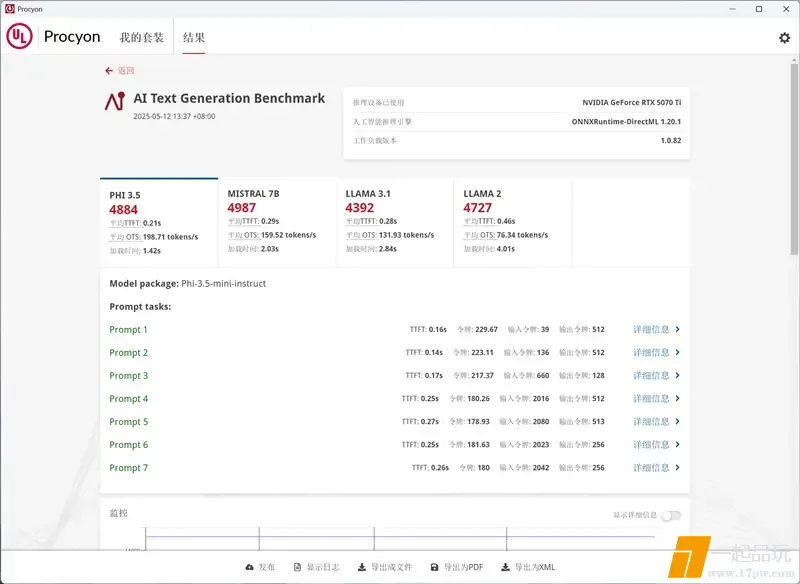Screen dimensions: 800x584
Task: Click the benchmark date 2025-05-12 13:37 text
Action: (174, 116)
